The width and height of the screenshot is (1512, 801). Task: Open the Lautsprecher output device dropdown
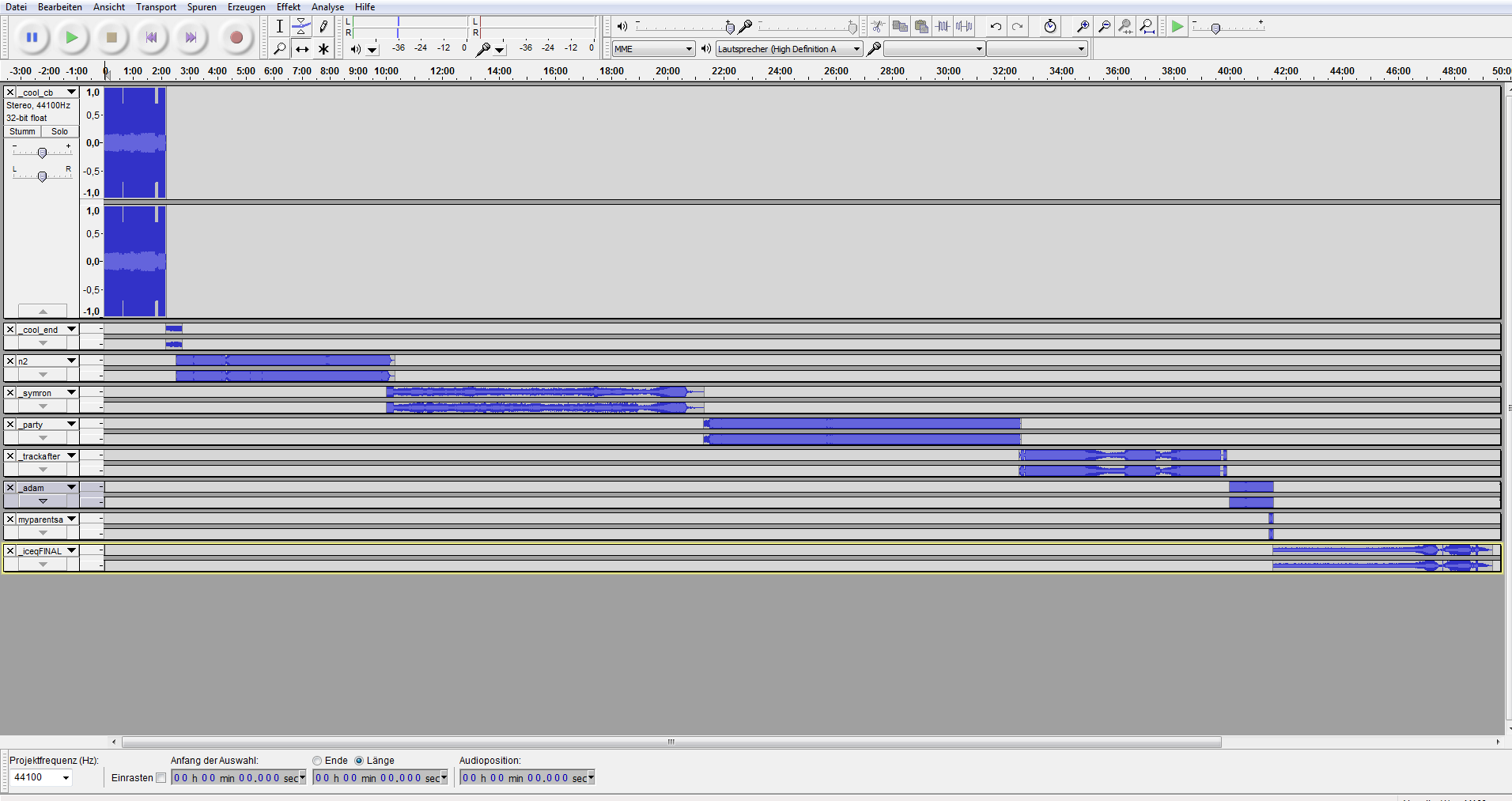click(x=788, y=49)
